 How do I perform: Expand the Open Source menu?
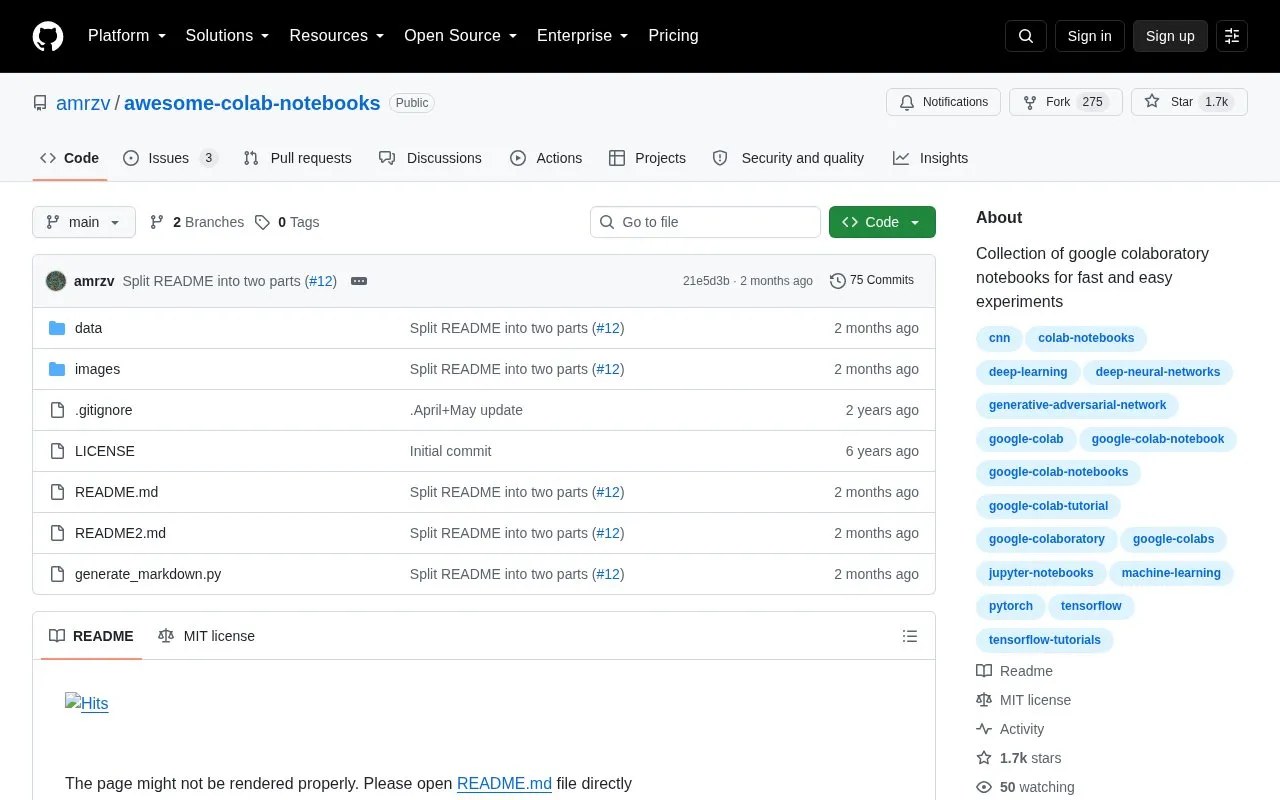[461, 36]
